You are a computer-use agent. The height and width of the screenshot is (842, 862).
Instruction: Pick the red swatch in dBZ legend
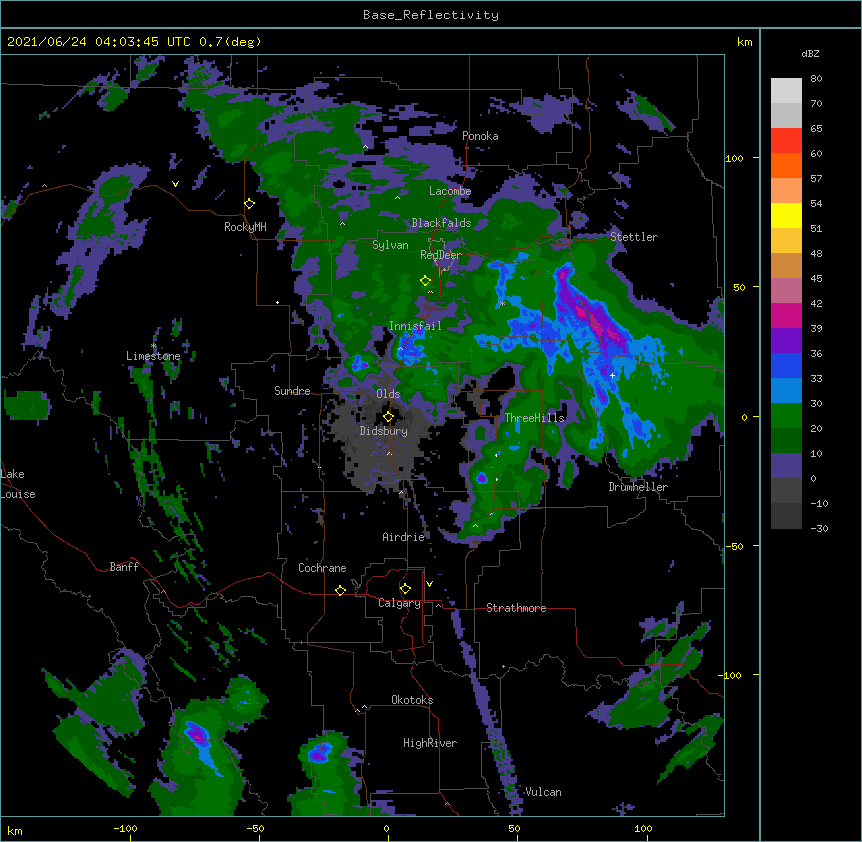coord(786,140)
